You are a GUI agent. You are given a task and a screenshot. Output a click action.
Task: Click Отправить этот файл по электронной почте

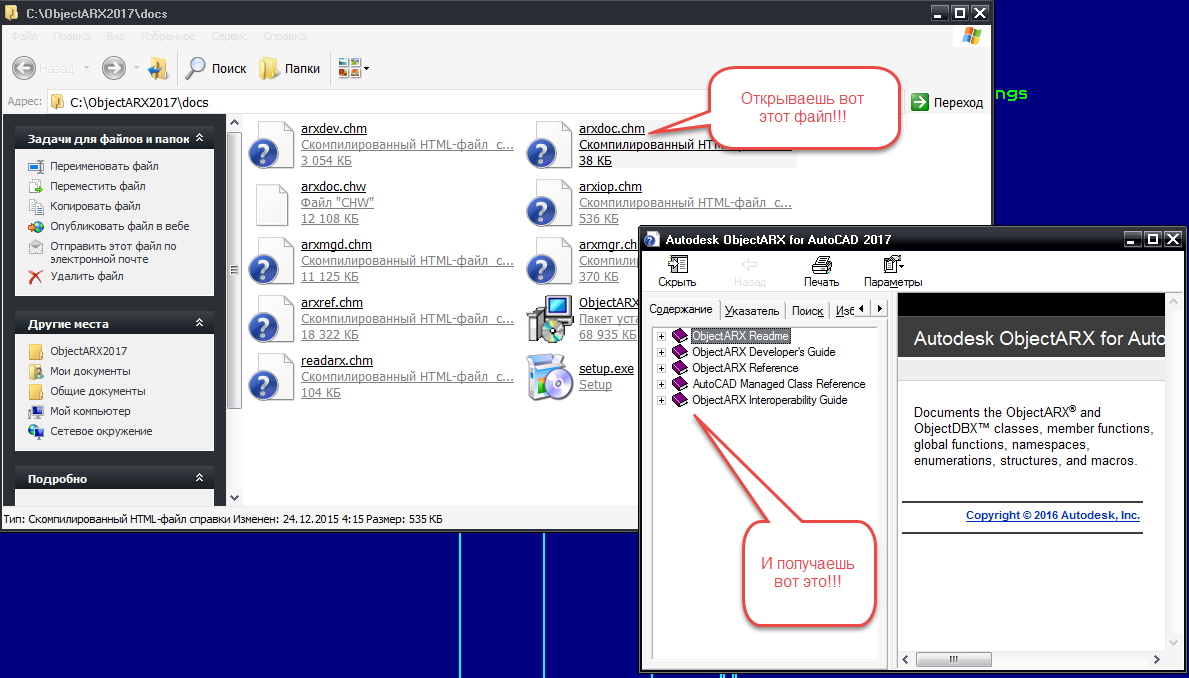tap(113, 253)
